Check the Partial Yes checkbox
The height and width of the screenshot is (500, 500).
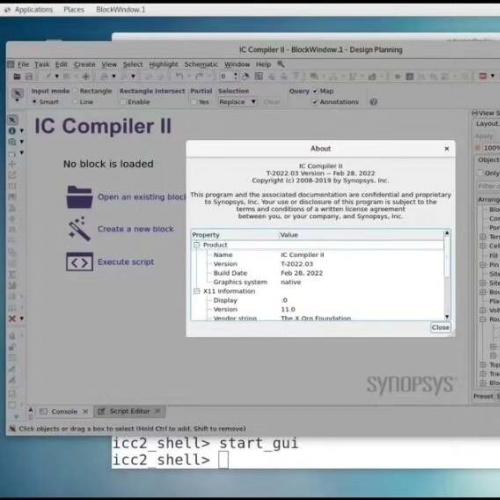click(194, 102)
